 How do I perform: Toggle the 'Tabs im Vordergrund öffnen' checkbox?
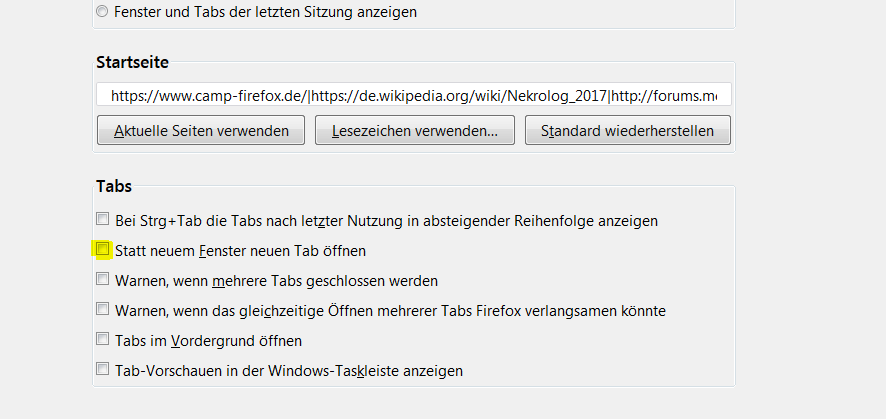tap(102, 340)
